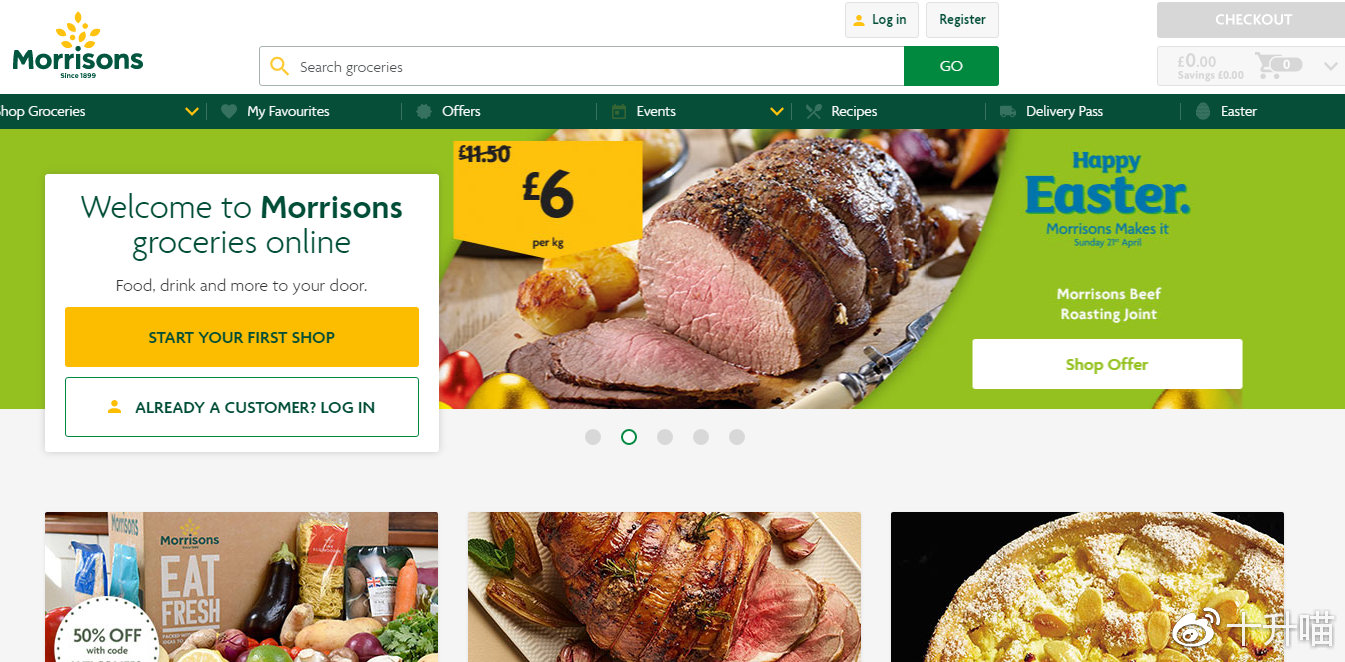
Task: Select the third carousel slide dot
Action: click(665, 437)
